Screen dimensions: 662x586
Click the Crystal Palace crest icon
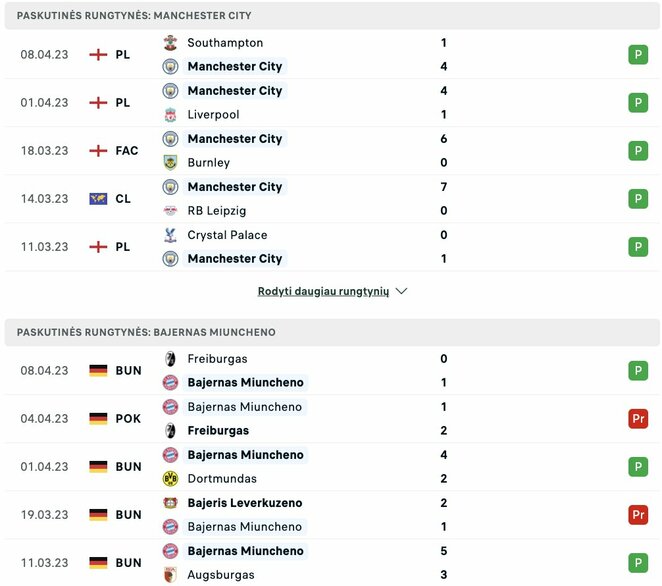click(x=170, y=235)
